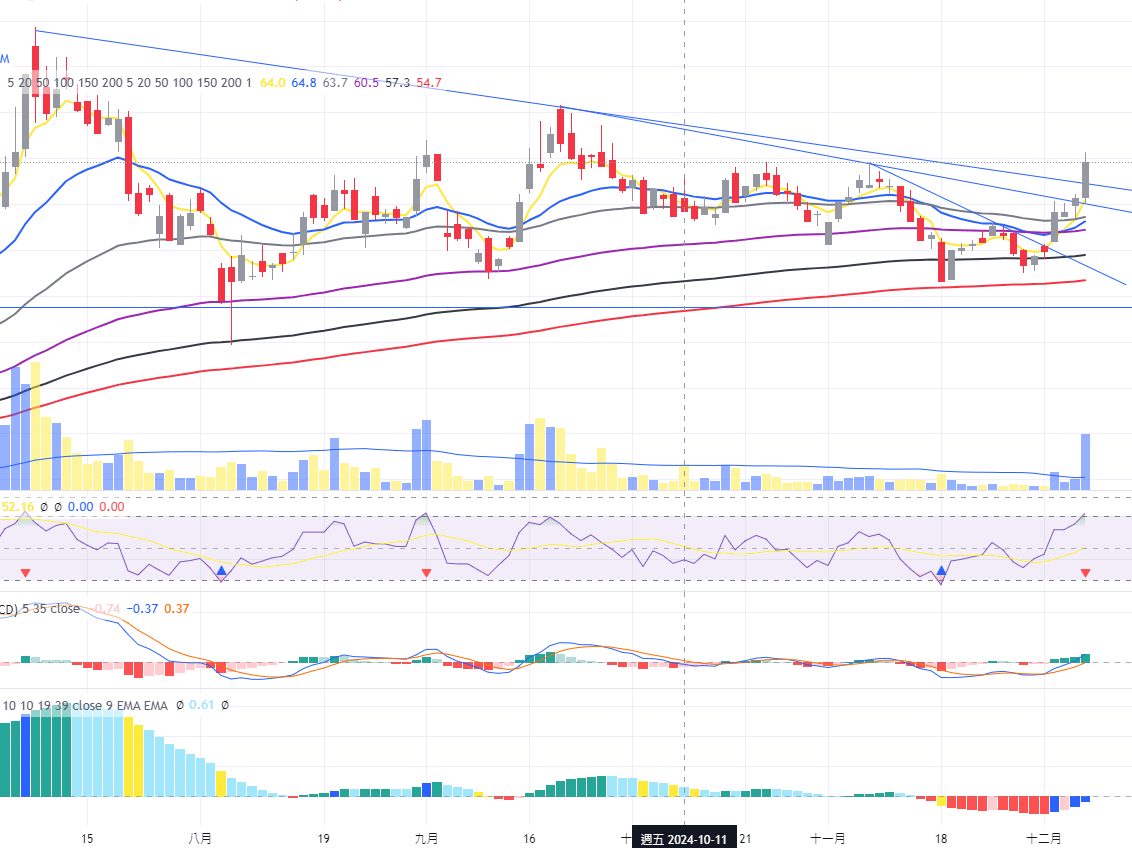Viewport: 1132px width, 848px height.
Task: Click the purple moving average value 60.5
Action: pyautogui.click(x=366, y=83)
